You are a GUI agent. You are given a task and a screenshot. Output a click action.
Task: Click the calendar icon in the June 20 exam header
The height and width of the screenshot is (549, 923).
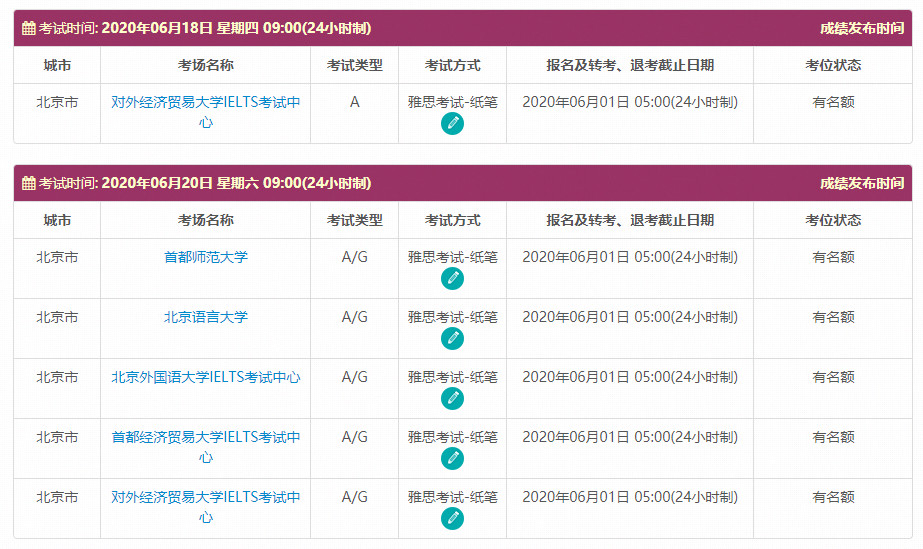click(28, 184)
